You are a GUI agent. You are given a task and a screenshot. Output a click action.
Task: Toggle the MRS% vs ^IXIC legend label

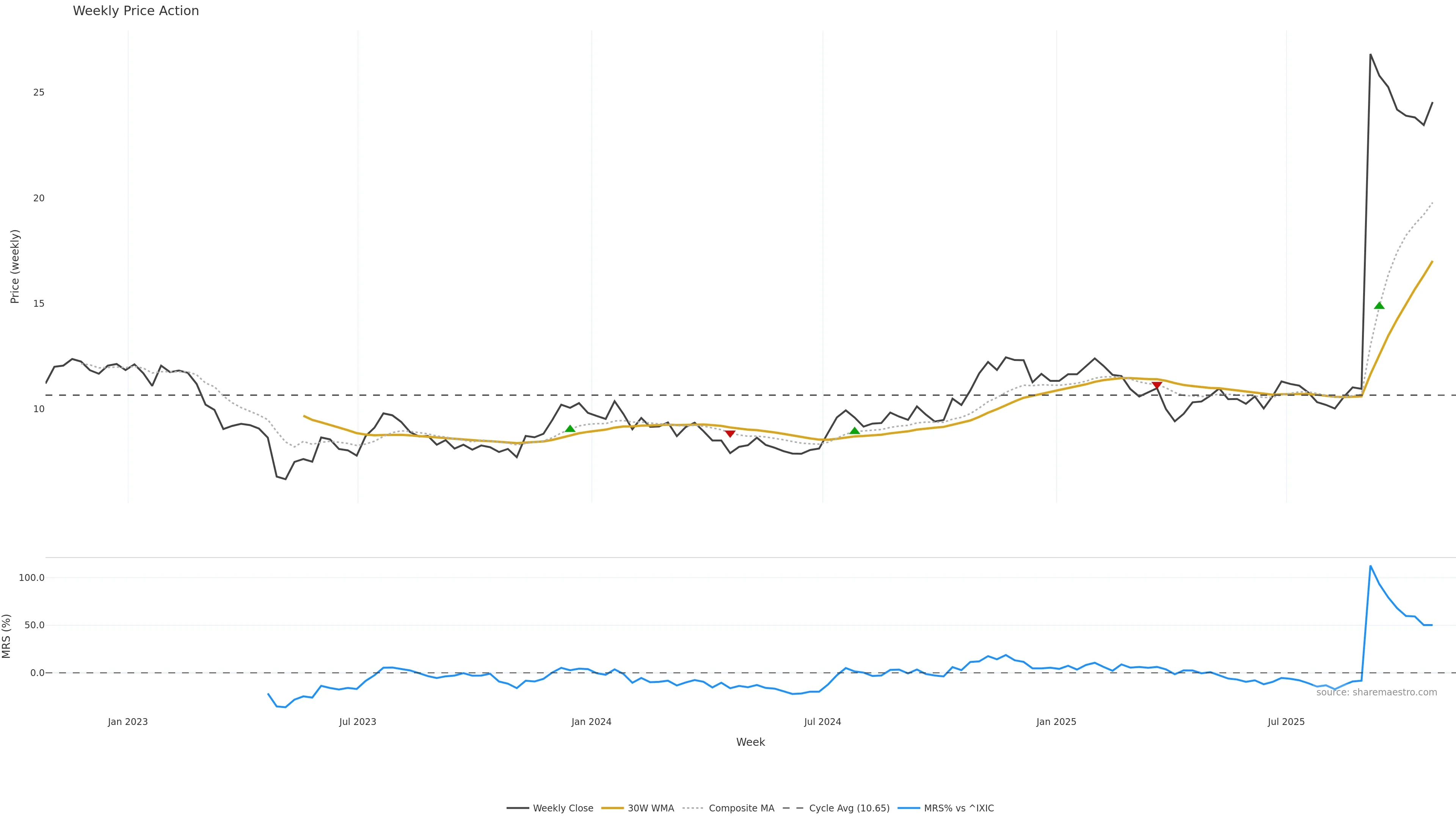[959, 808]
